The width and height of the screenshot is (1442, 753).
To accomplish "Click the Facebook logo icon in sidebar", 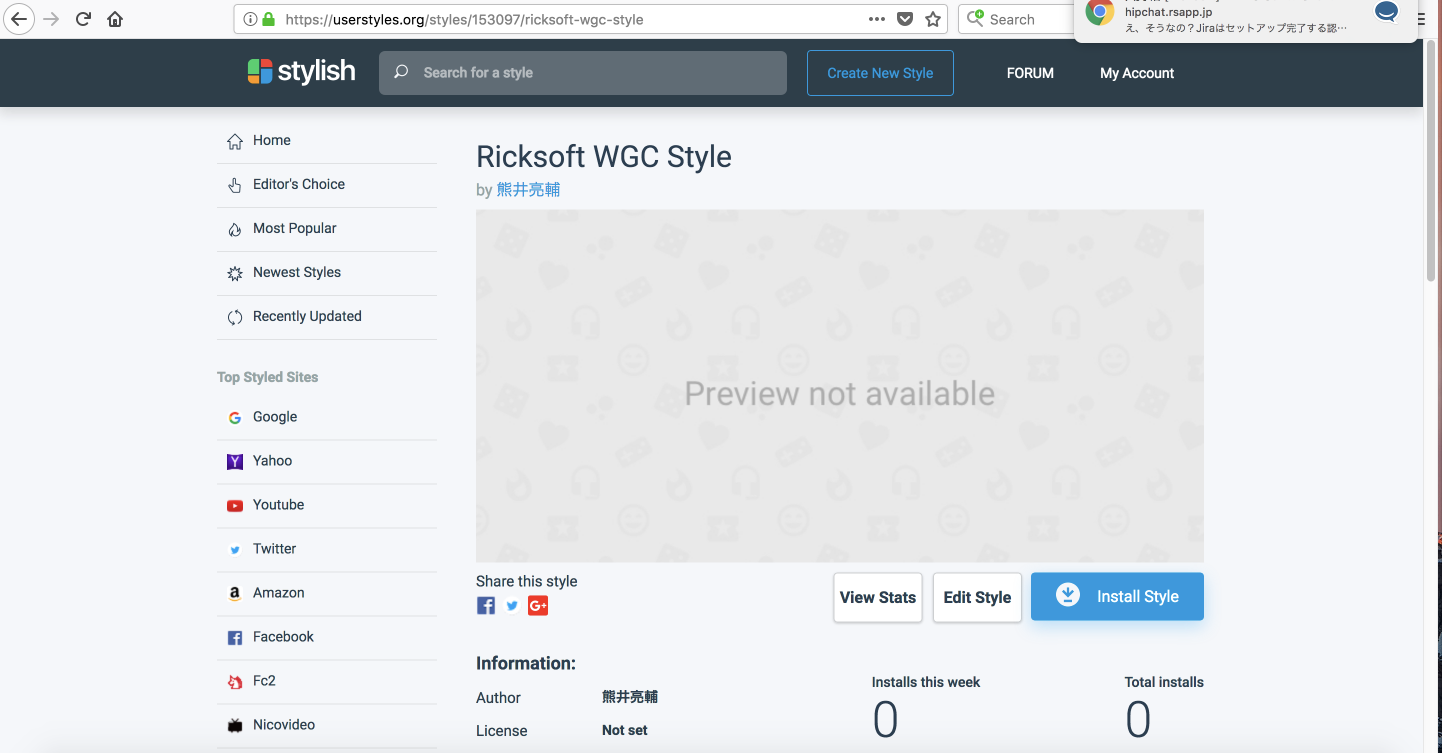I will (x=235, y=638).
